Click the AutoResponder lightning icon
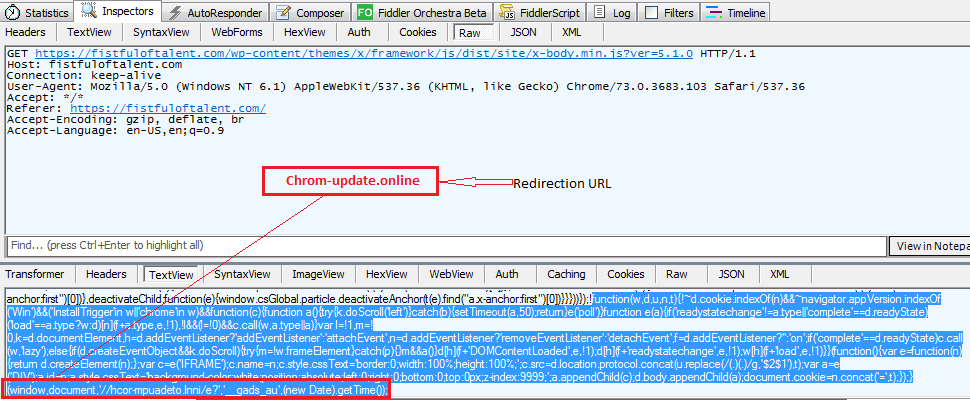 (176, 13)
